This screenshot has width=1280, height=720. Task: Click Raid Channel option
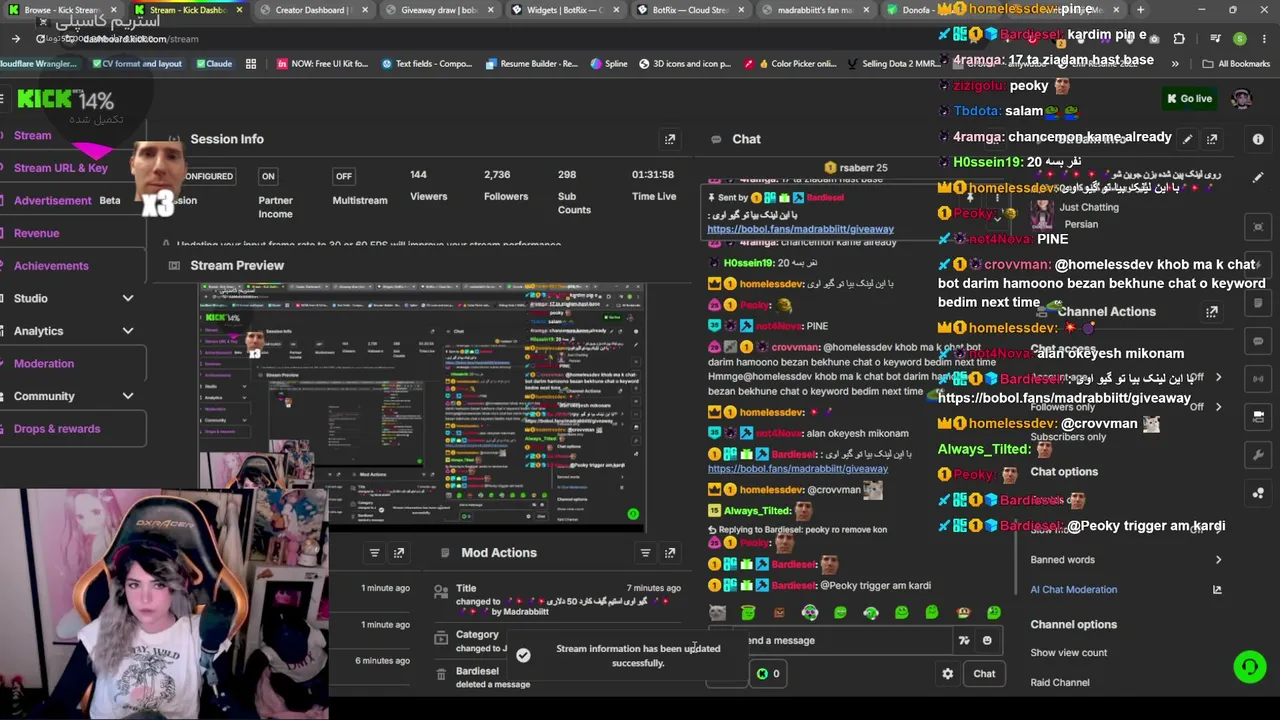pos(1060,683)
